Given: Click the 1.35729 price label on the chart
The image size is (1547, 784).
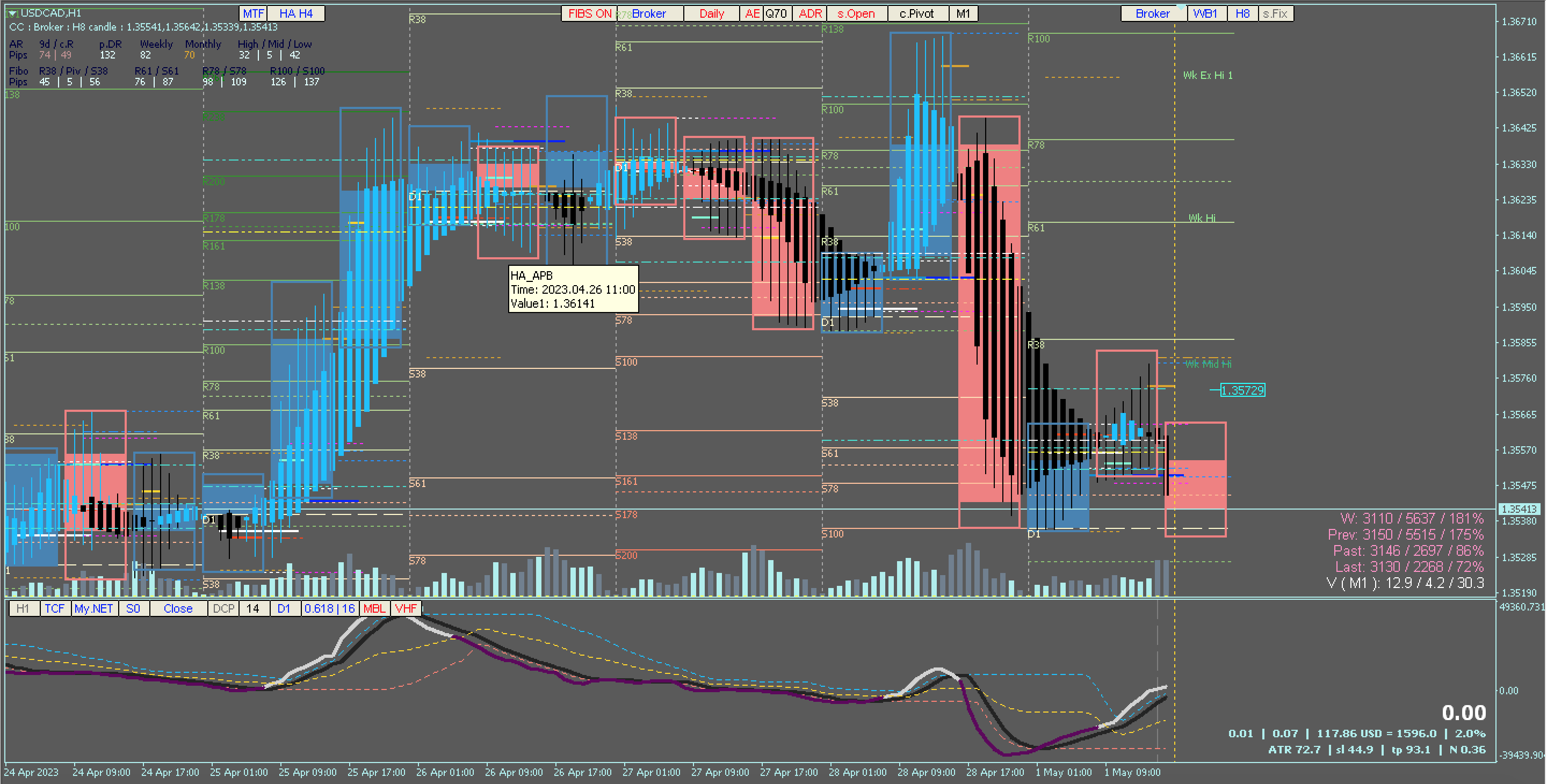Looking at the screenshot, I should (1242, 390).
